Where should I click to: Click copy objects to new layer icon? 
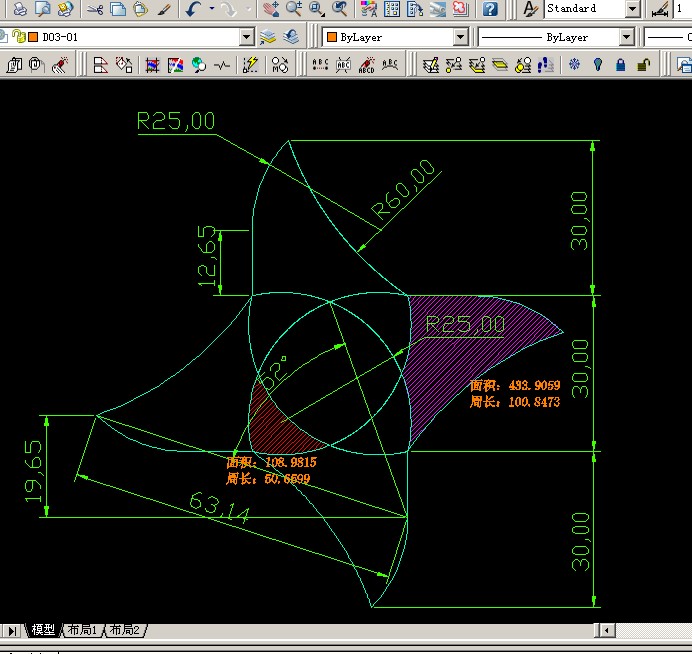(523, 65)
